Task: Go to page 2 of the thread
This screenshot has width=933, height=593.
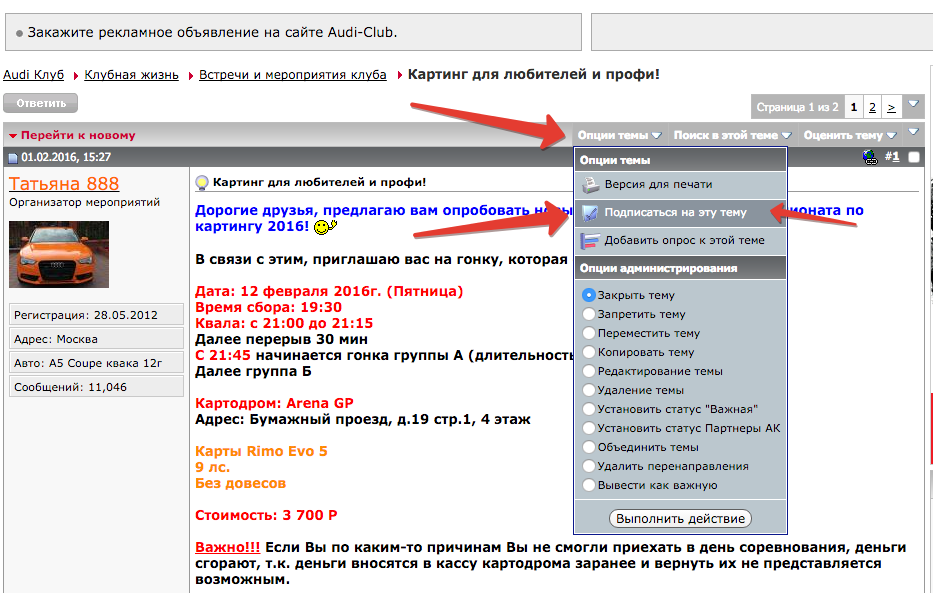Action: [872, 107]
